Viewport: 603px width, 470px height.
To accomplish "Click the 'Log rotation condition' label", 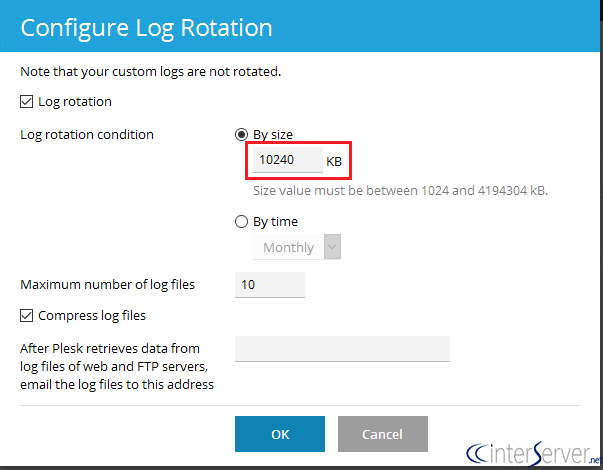I will 87,135.
